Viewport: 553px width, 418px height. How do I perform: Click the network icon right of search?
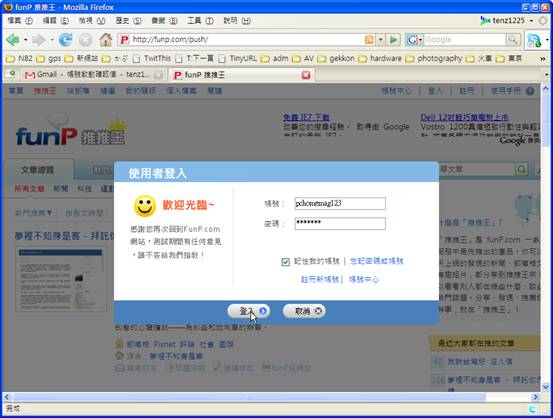pyautogui.click(x=534, y=40)
